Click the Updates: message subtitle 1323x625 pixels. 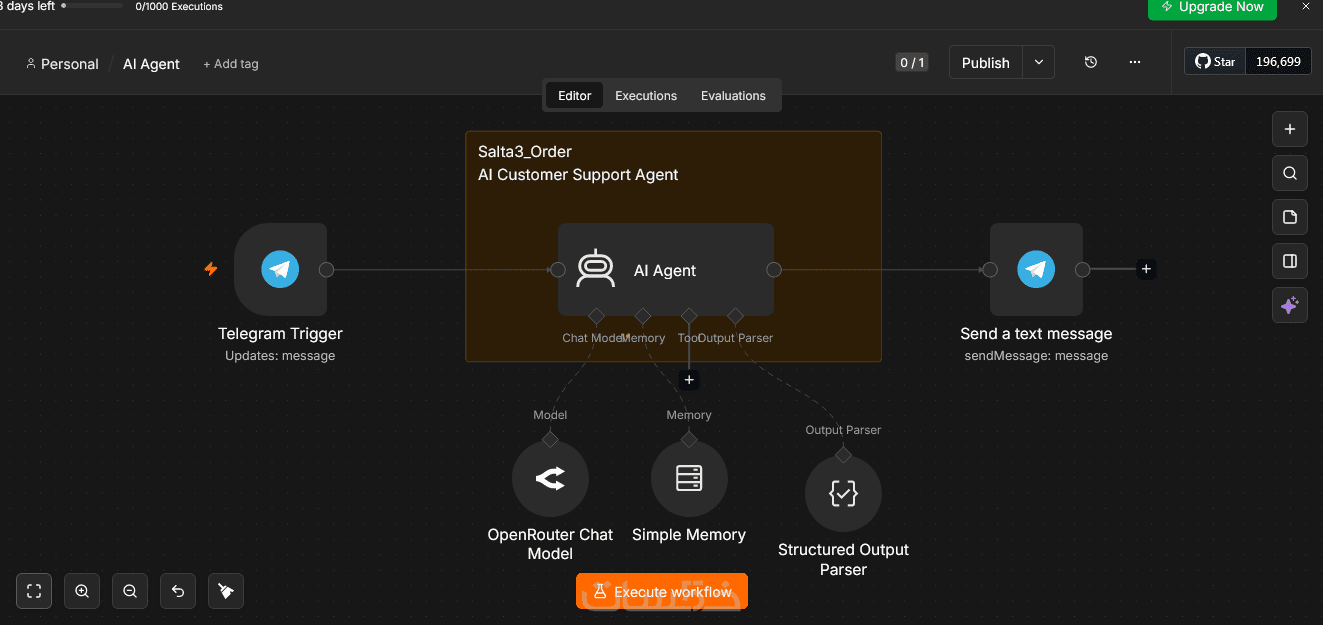coord(280,356)
